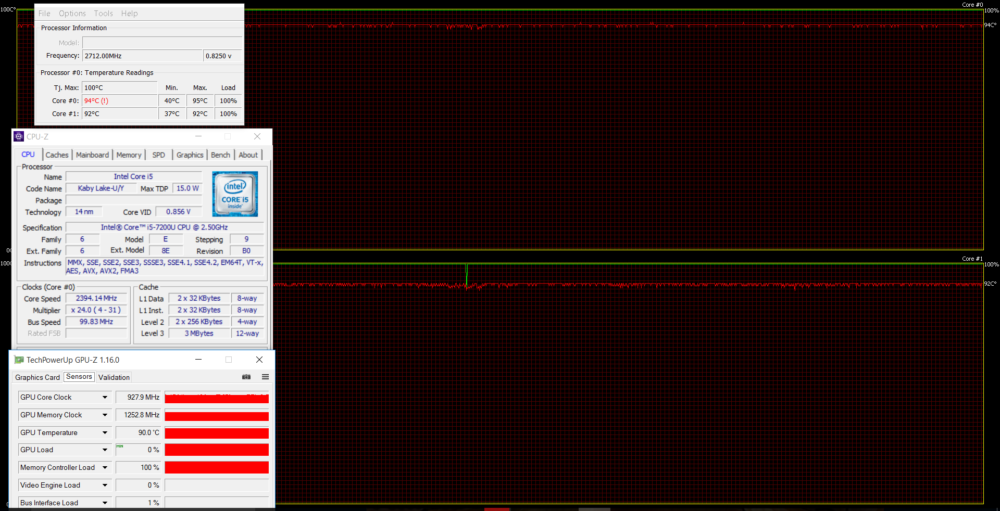Click the empty Model field in Core Temp
Viewport: 1000px width, 511px height.
(x=161, y=42)
